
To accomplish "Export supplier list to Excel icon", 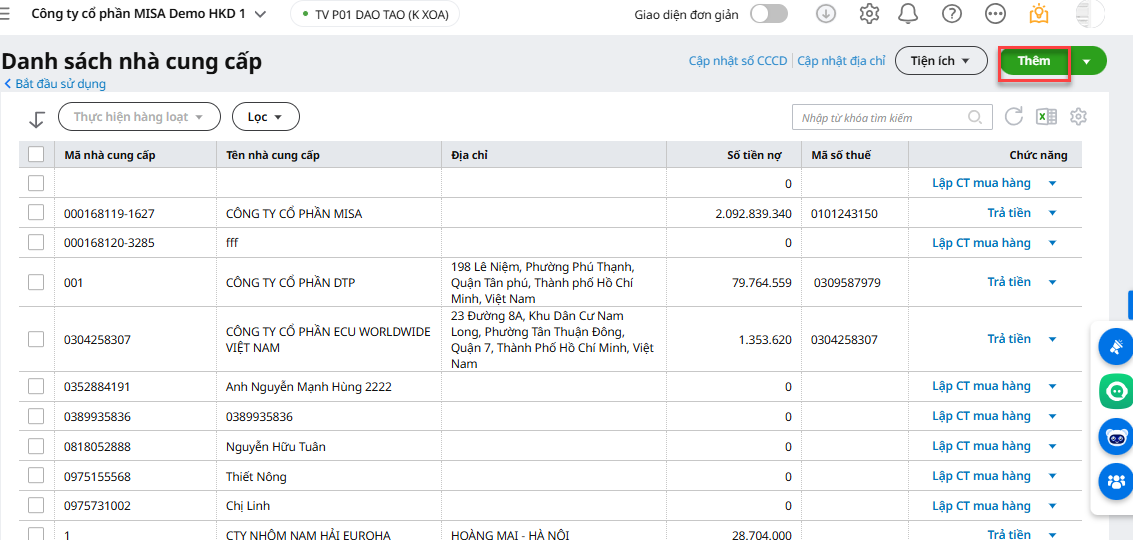I will 1046,117.
